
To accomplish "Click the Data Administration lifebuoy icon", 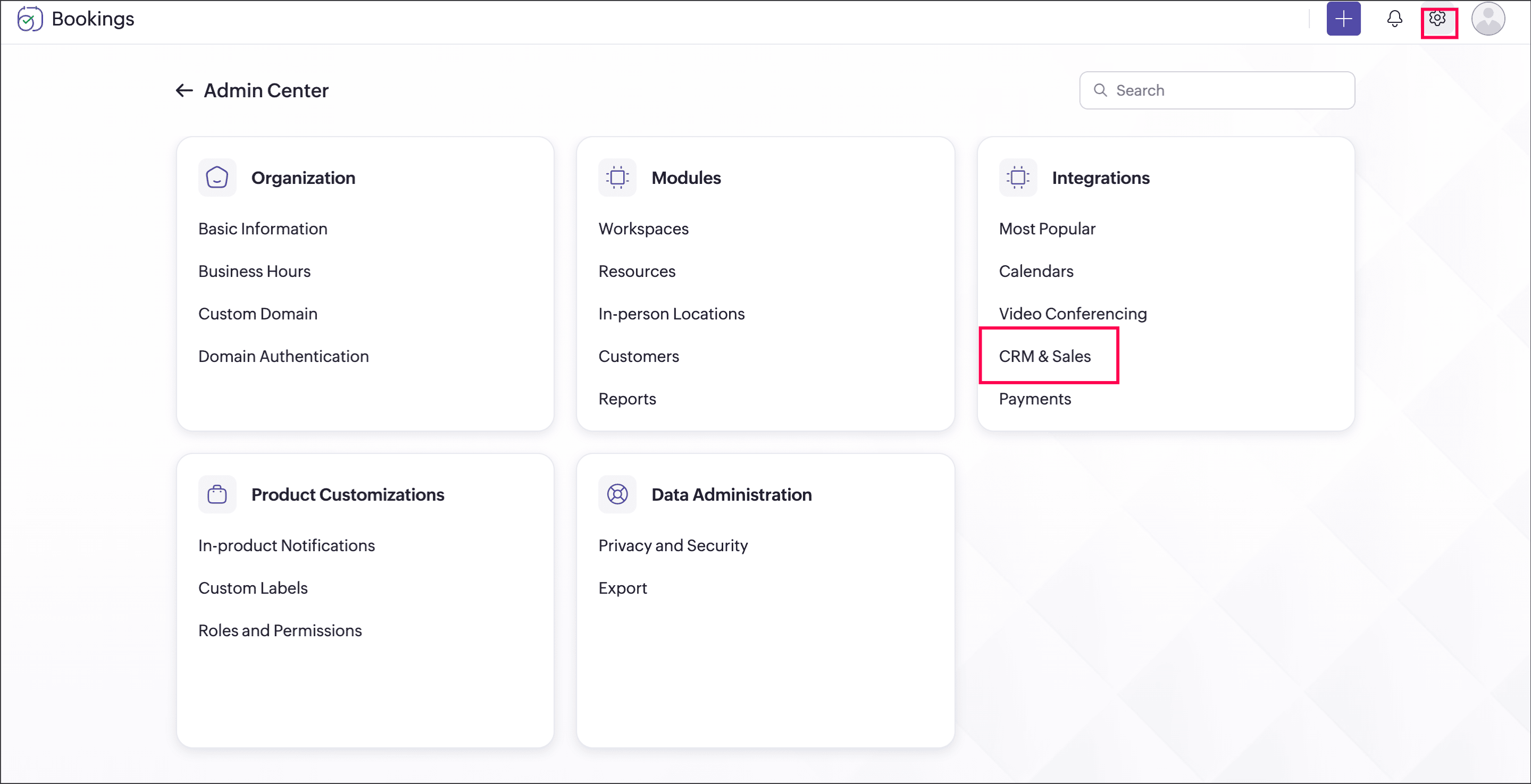I will (617, 494).
